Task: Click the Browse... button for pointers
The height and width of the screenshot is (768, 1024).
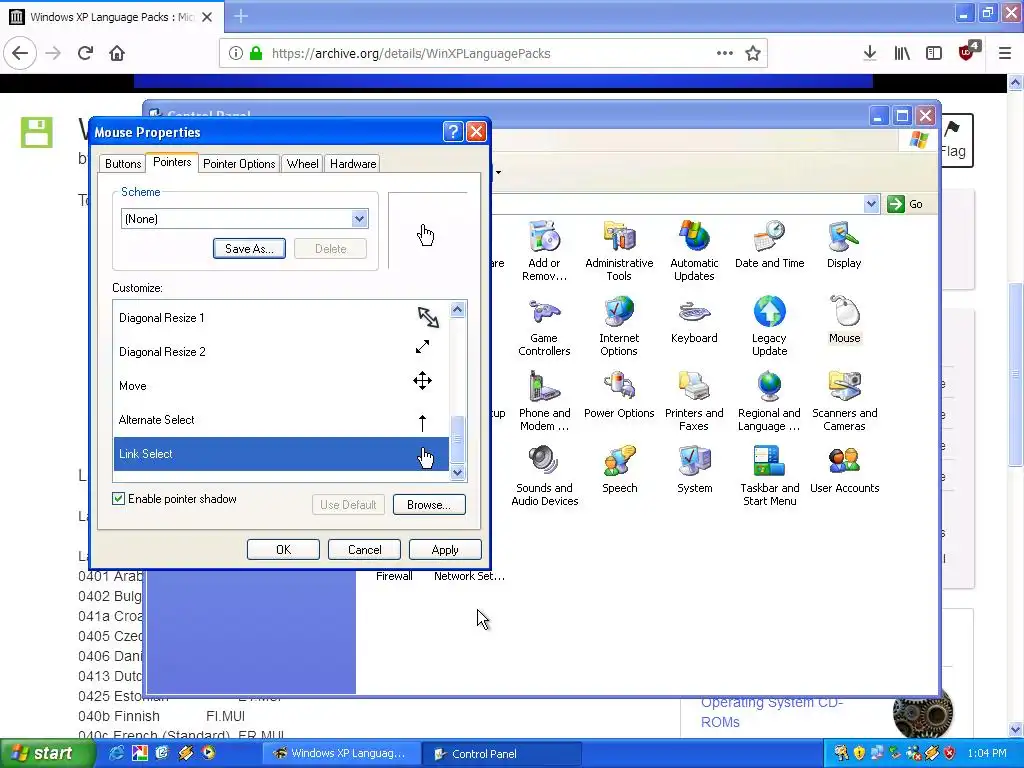Action: [x=429, y=505]
